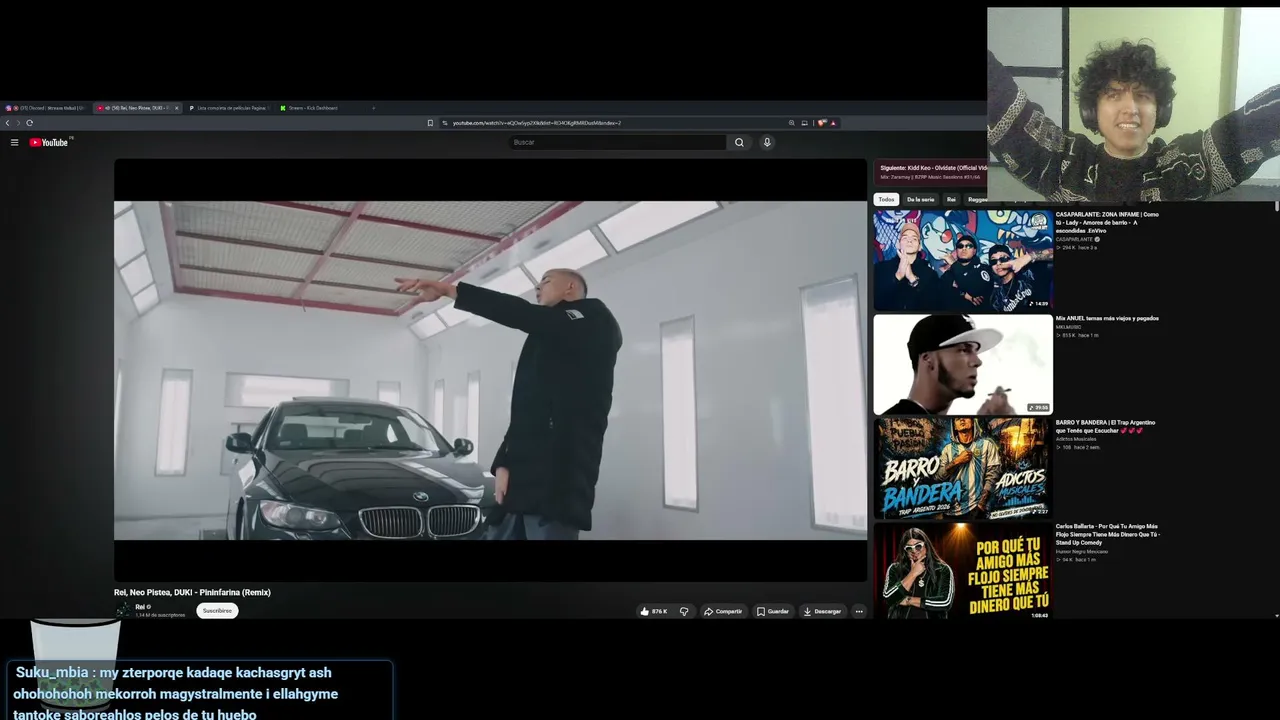This screenshot has height=720, width=1280.
Task: Select the 'Rei' filter chip
Action: click(951, 199)
